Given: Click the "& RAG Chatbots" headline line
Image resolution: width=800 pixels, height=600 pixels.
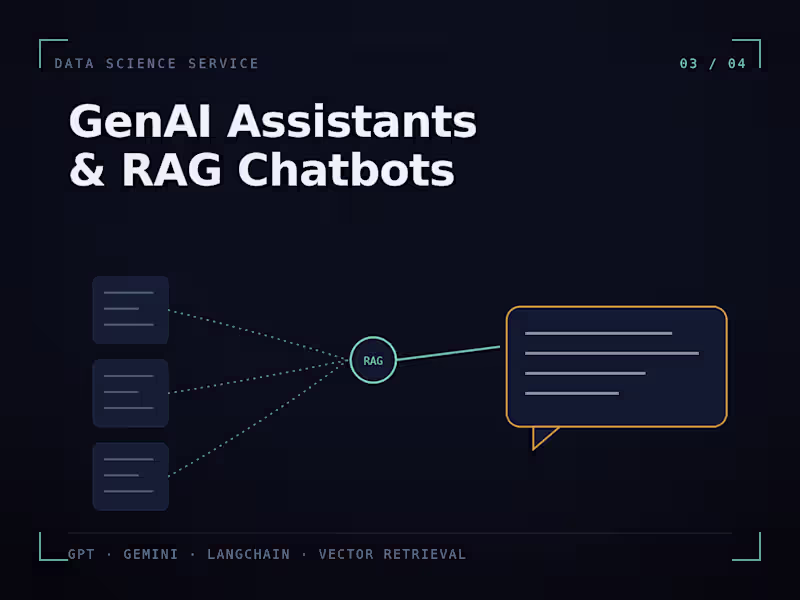Looking at the screenshot, I should [x=262, y=169].
